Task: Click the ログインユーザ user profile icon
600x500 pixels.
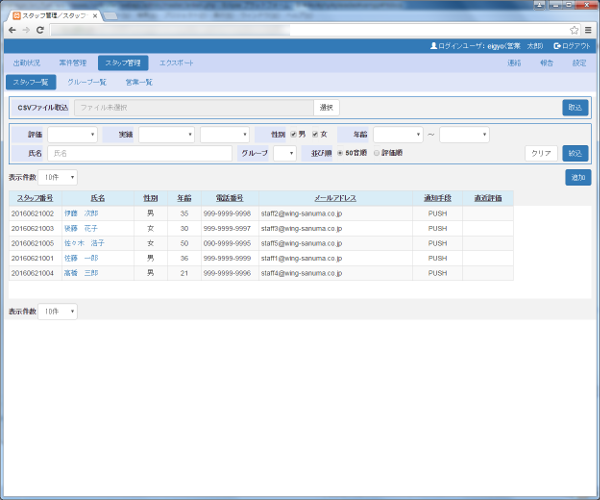Action: (433, 46)
